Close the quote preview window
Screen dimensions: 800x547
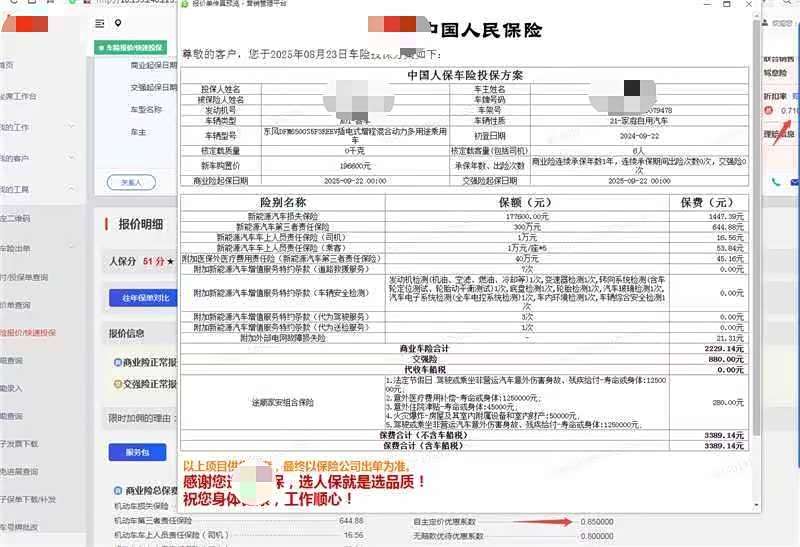[748, 4]
